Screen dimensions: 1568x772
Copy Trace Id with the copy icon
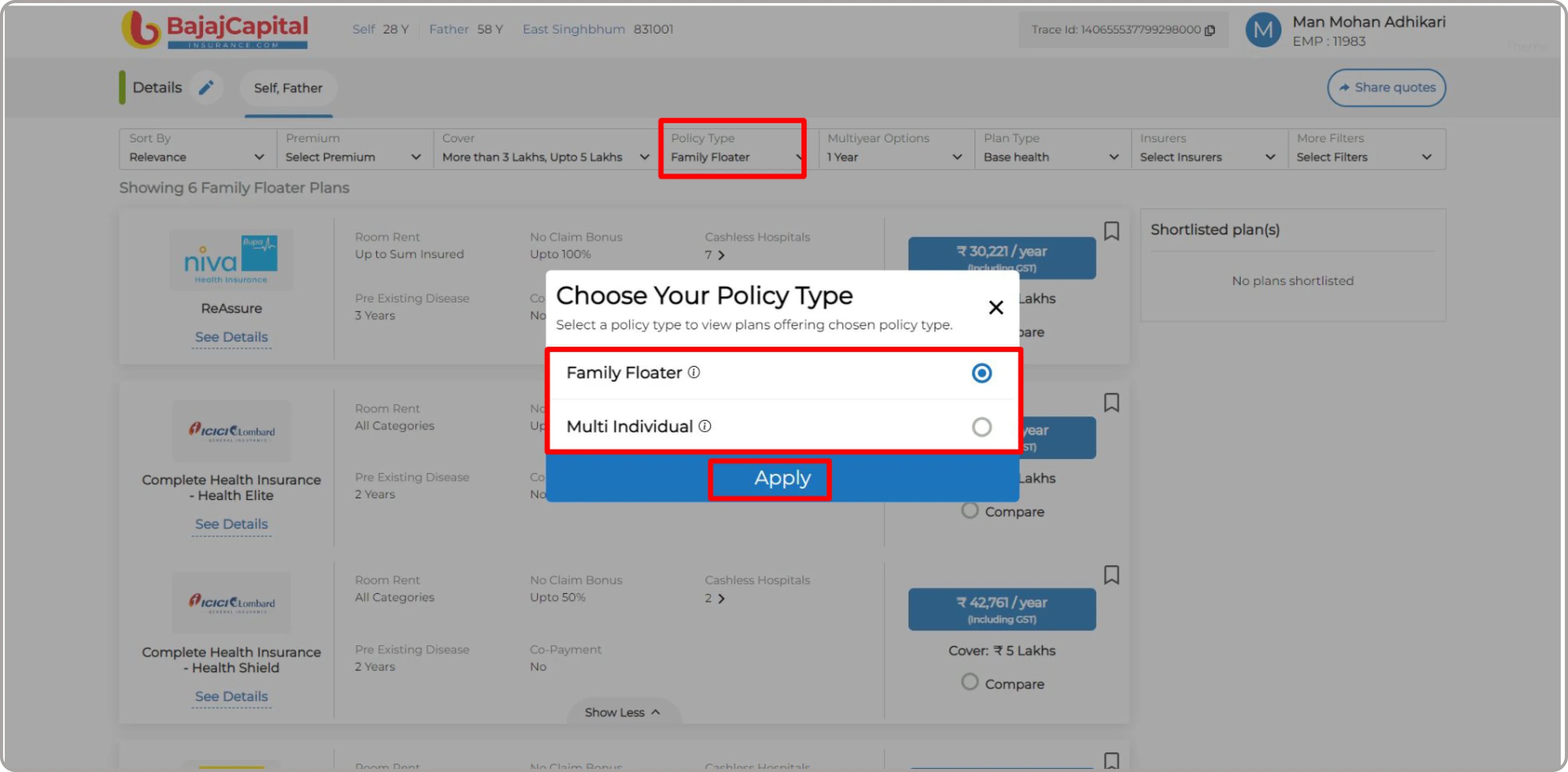(1210, 30)
